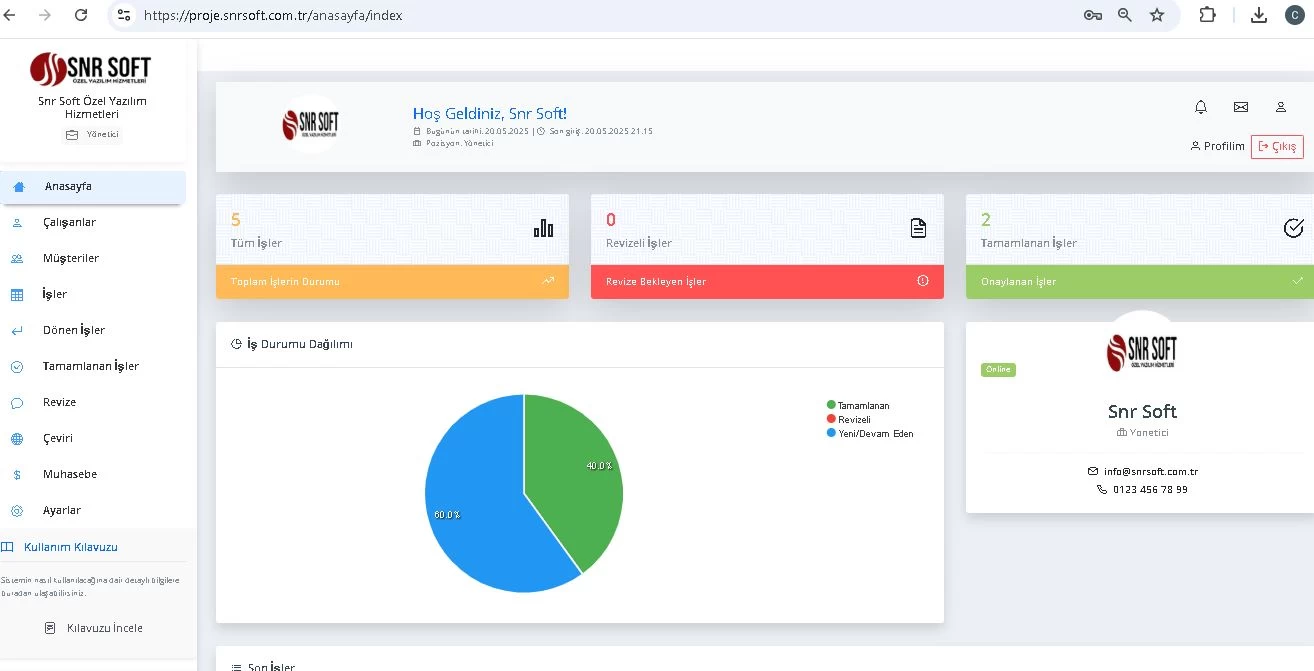Click the checkmark icon on the Tamamlanan İşler card
1314x671 pixels.
1292,228
